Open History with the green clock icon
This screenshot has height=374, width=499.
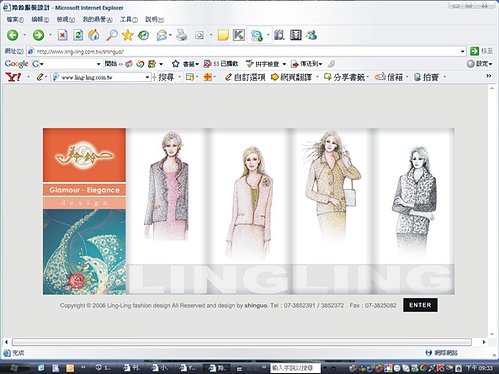[143, 35]
